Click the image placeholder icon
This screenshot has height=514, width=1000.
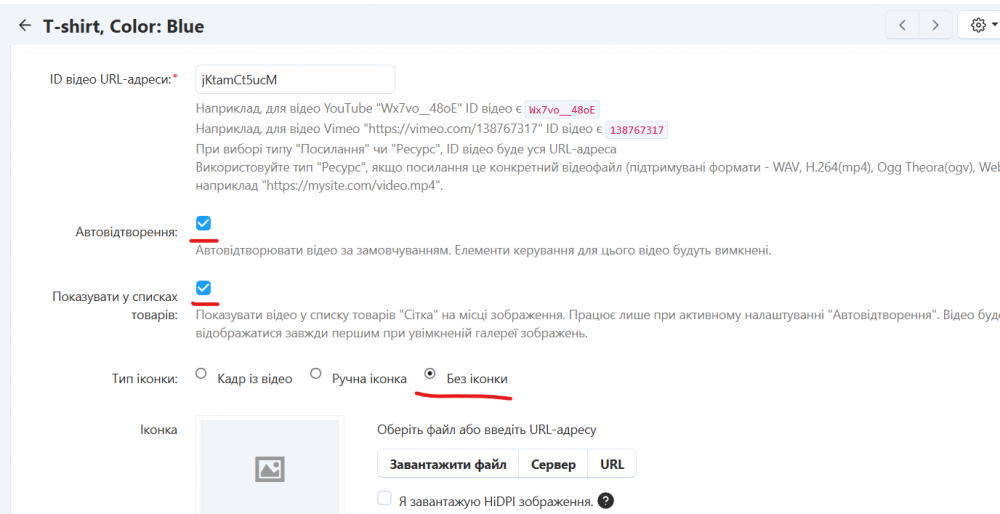click(x=270, y=469)
